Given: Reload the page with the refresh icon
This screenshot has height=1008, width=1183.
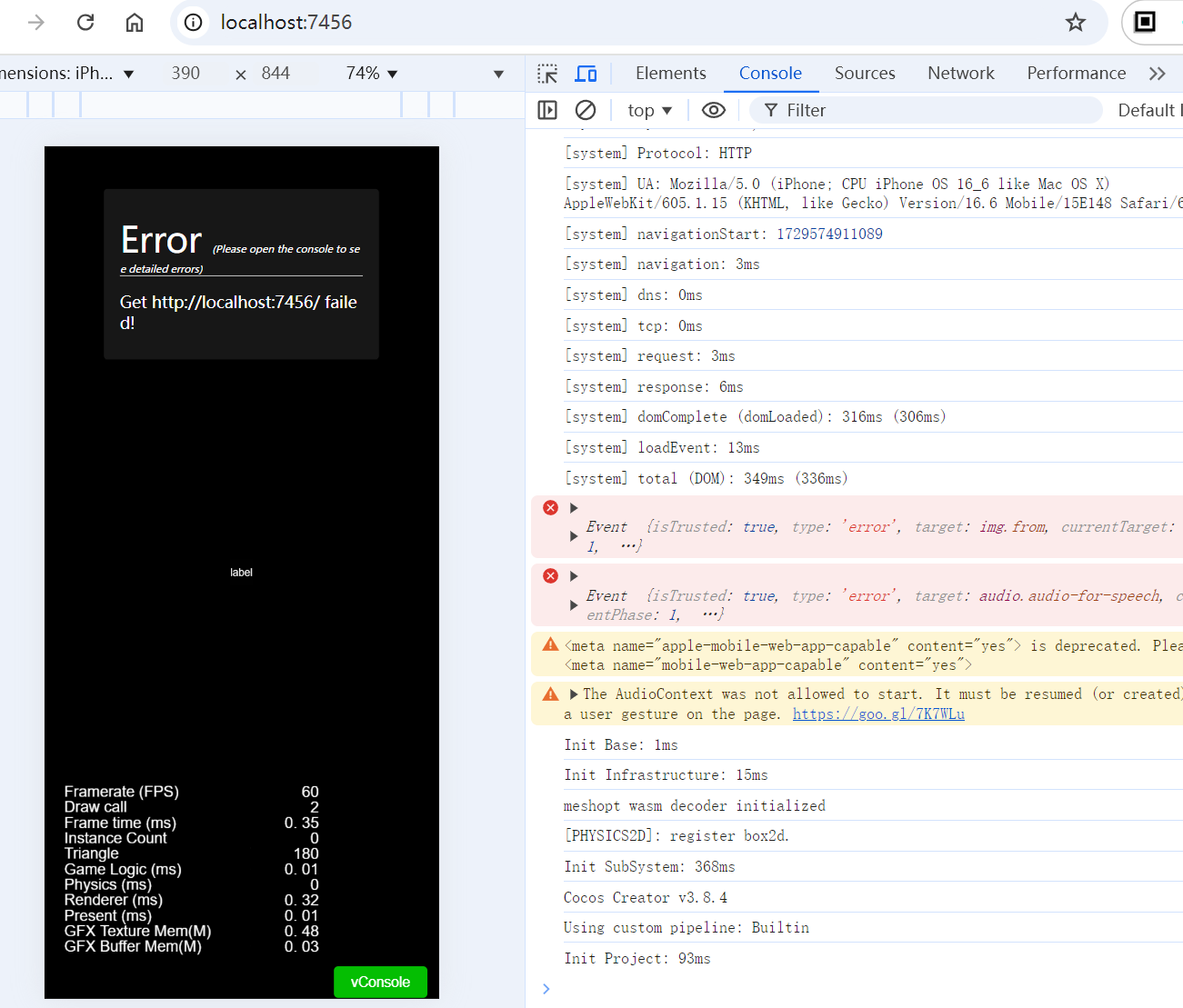Looking at the screenshot, I should coord(85,22).
